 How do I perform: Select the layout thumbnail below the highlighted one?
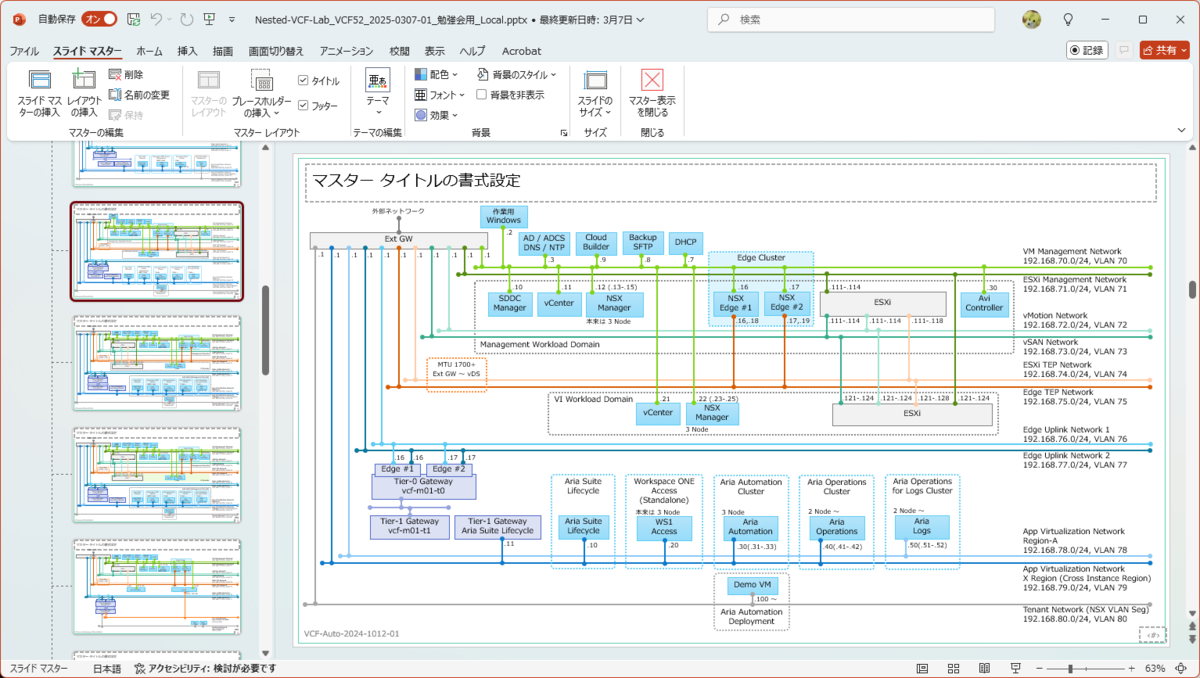click(156, 363)
